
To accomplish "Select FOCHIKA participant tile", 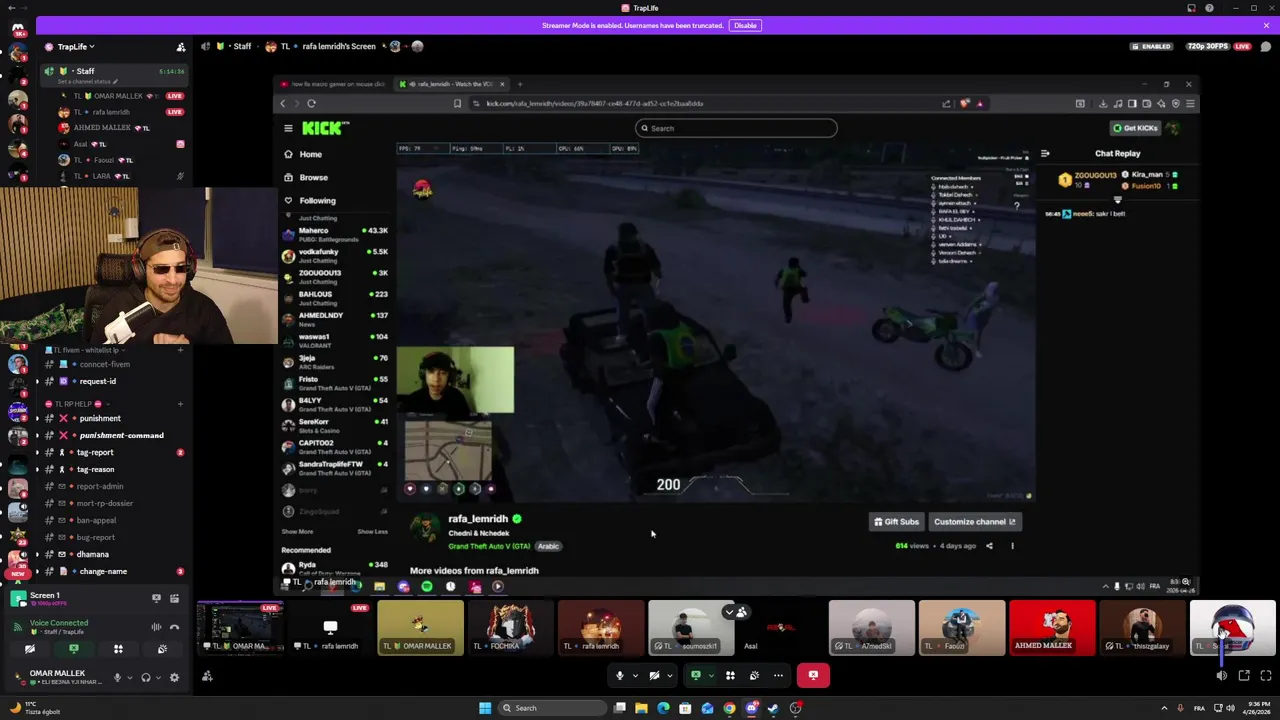I will [510, 627].
